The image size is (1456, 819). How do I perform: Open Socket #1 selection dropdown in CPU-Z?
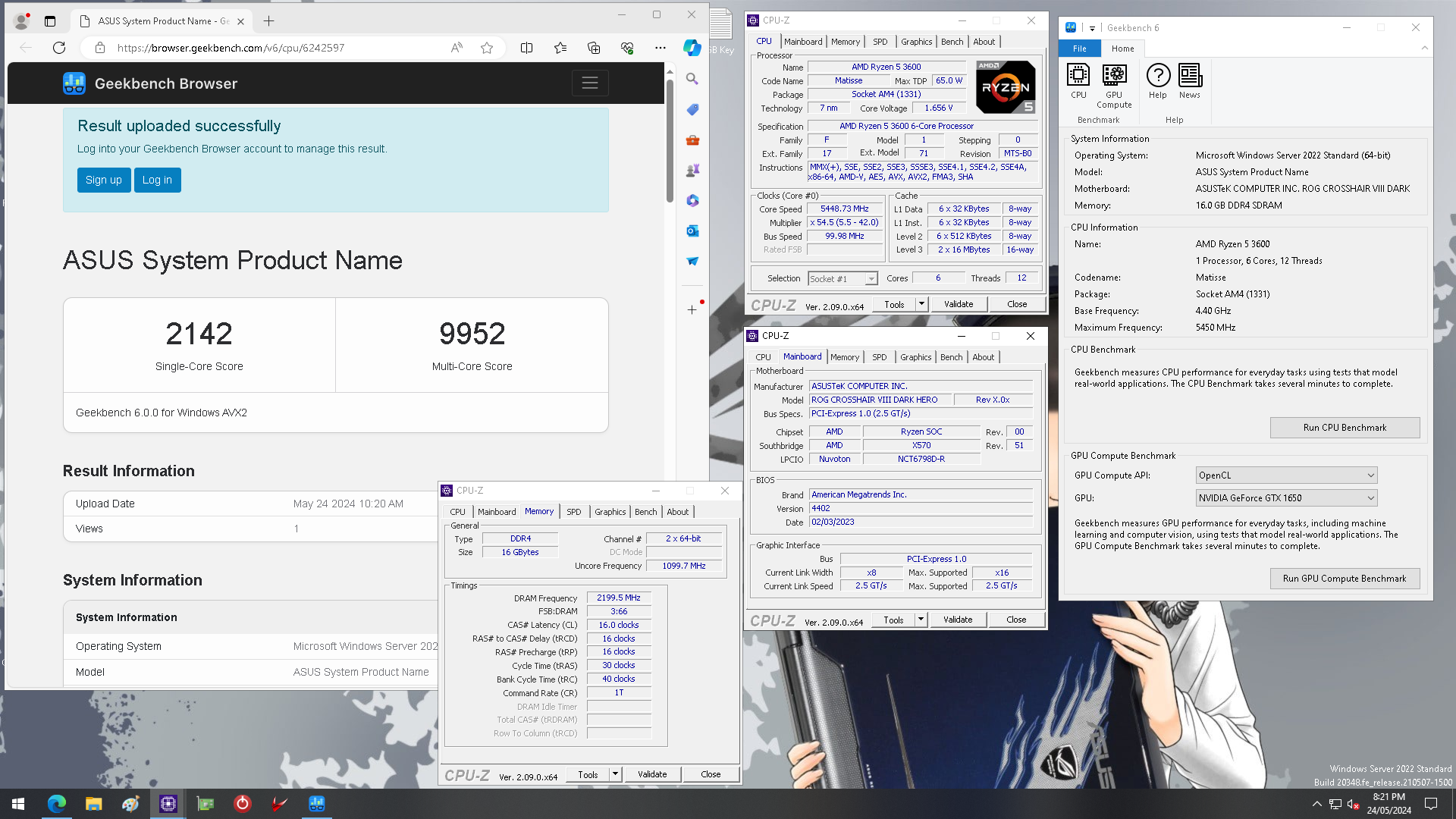tap(843, 279)
